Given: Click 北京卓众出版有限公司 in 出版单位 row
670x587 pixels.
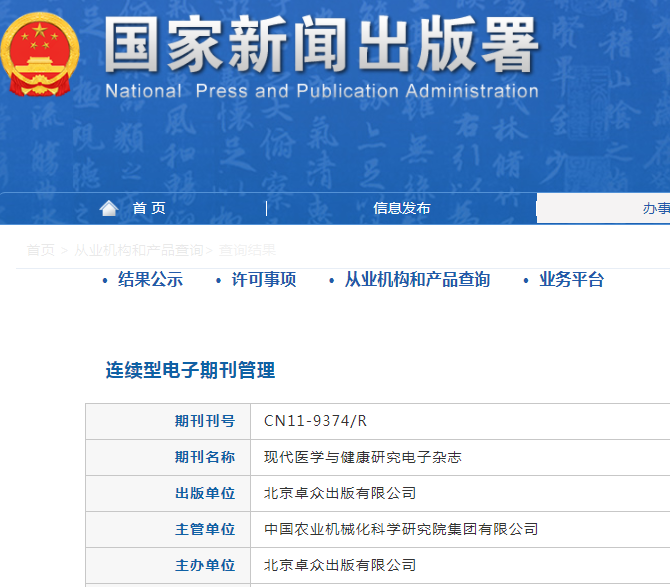Looking at the screenshot, I should click(340, 493).
